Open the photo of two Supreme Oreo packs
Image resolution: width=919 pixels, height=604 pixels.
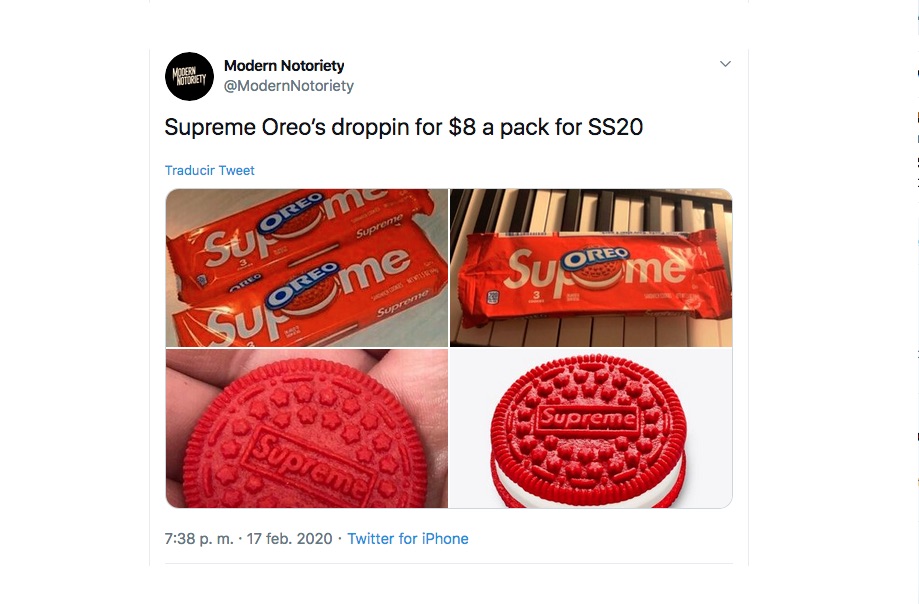(307, 268)
